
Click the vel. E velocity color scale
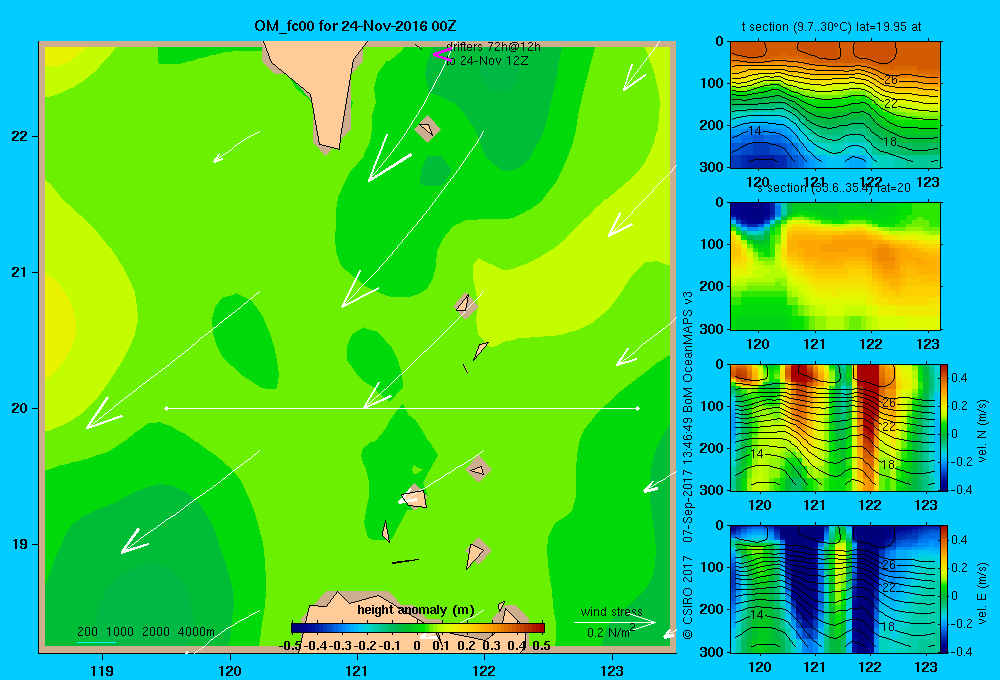tap(944, 589)
